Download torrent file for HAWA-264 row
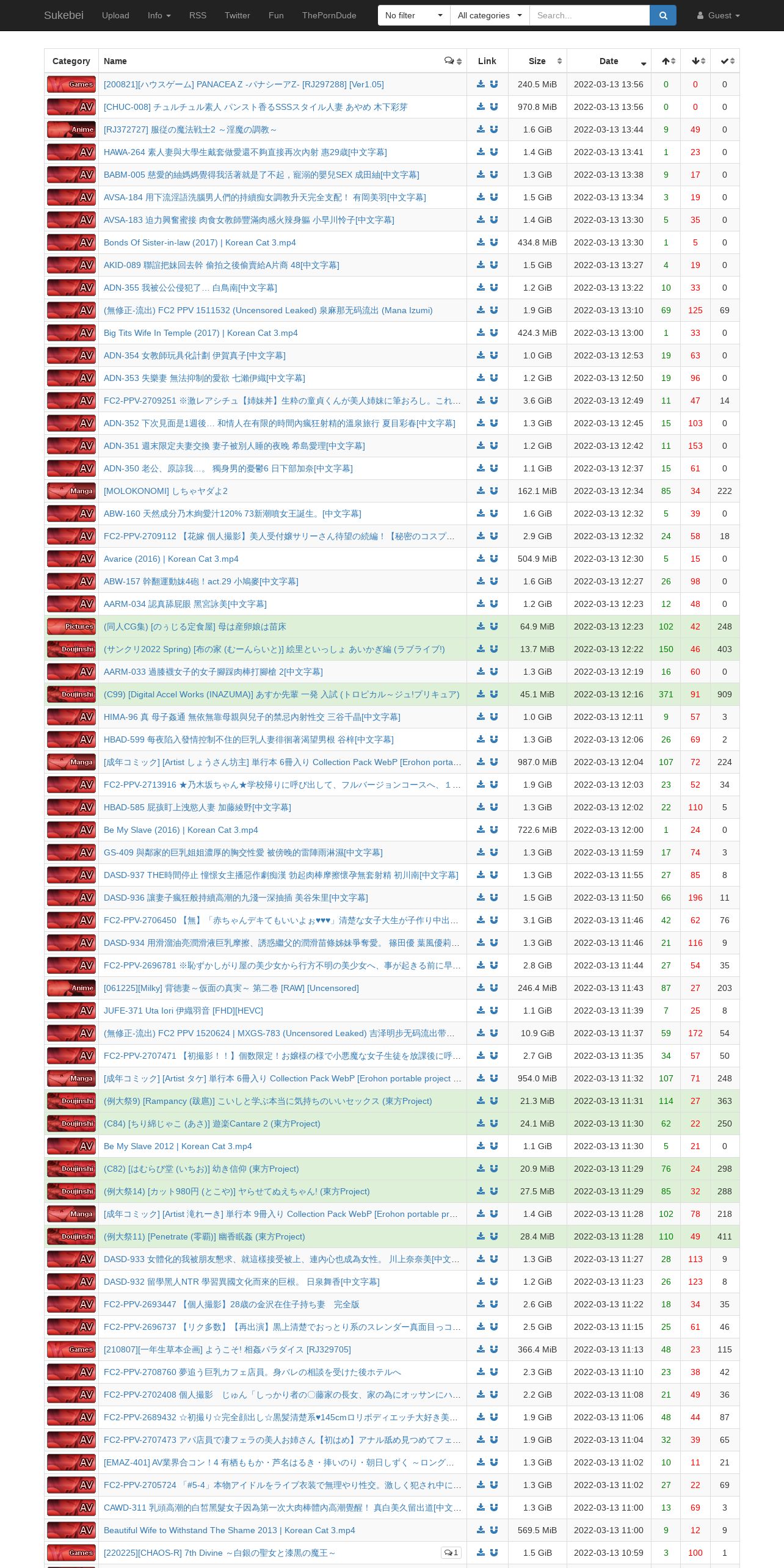This screenshot has height=1568, width=784. coord(481,152)
